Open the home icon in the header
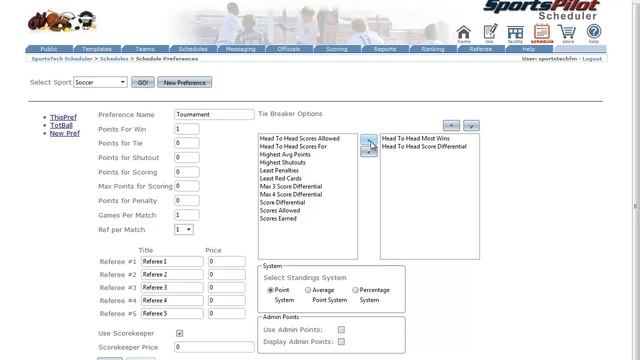This screenshot has height=360, width=640. coord(464,34)
